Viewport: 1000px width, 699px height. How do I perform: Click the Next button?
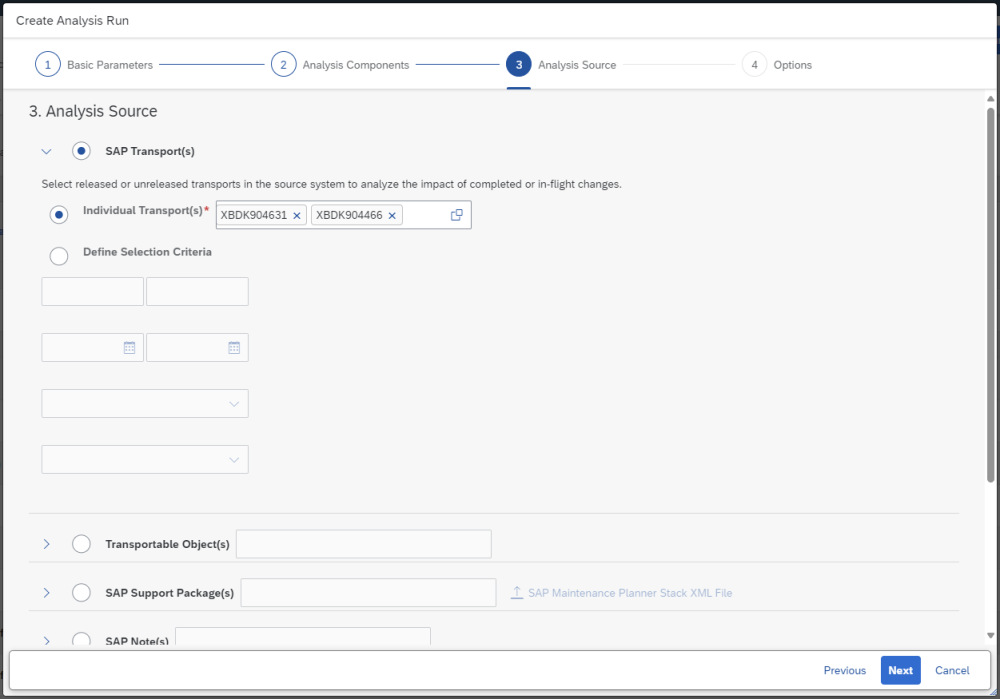[900, 670]
